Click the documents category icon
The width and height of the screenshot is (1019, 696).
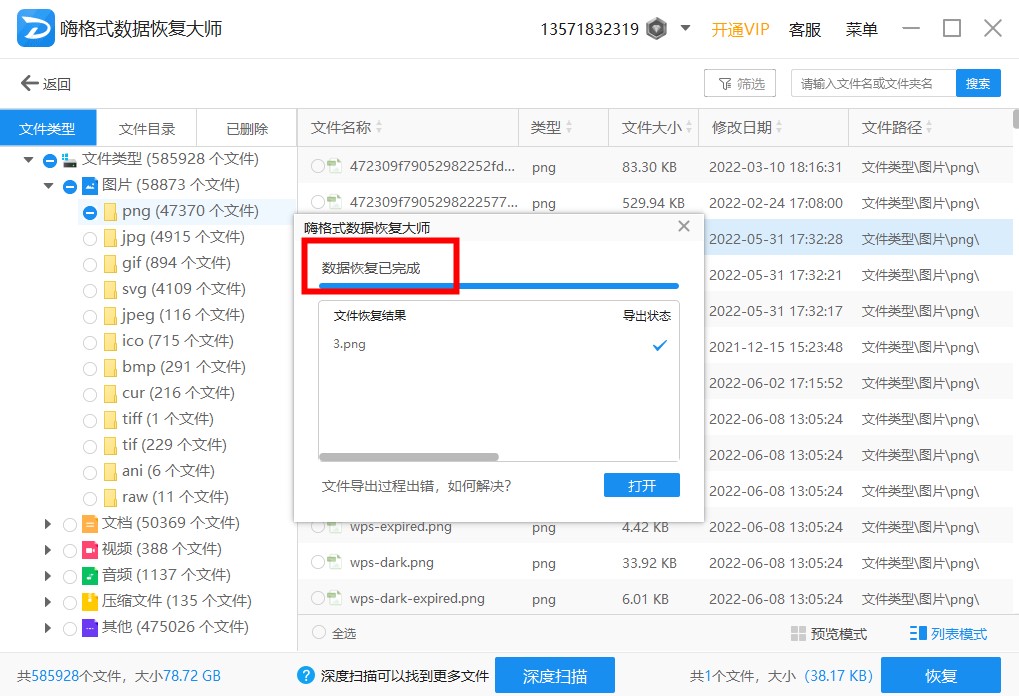90,524
